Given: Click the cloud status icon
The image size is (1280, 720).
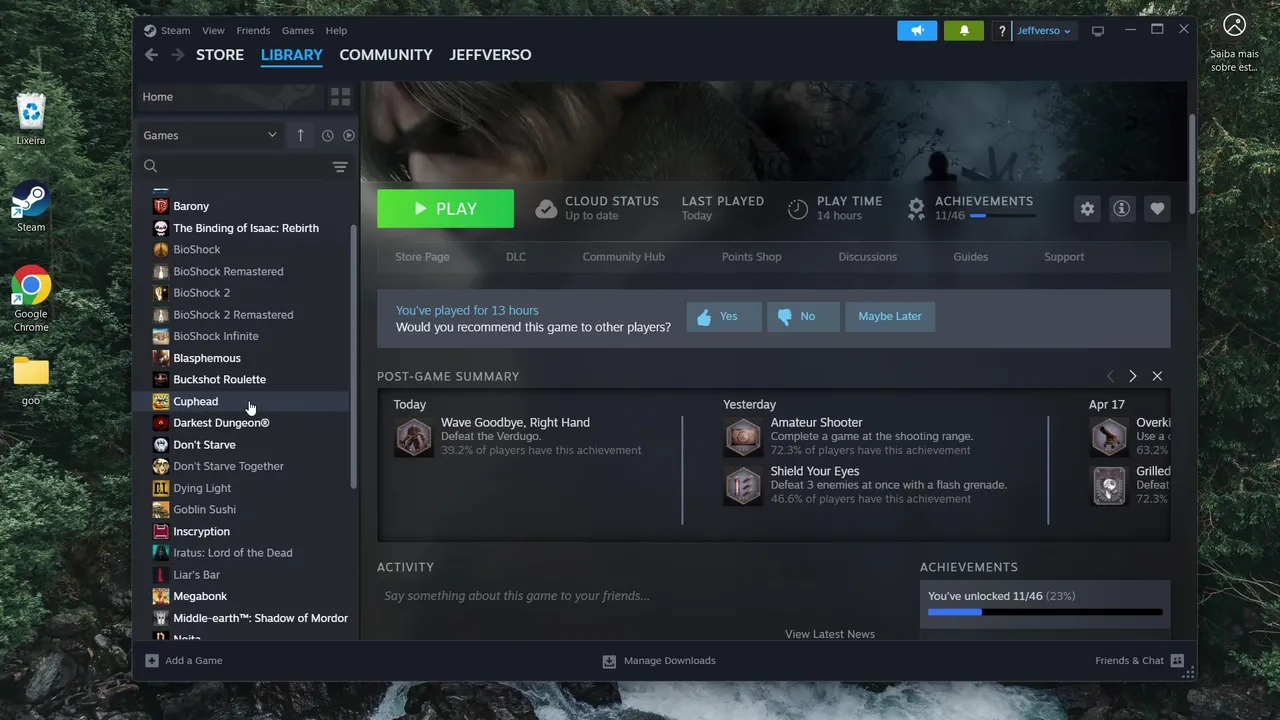Looking at the screenshot, I should tap(546, 209).
